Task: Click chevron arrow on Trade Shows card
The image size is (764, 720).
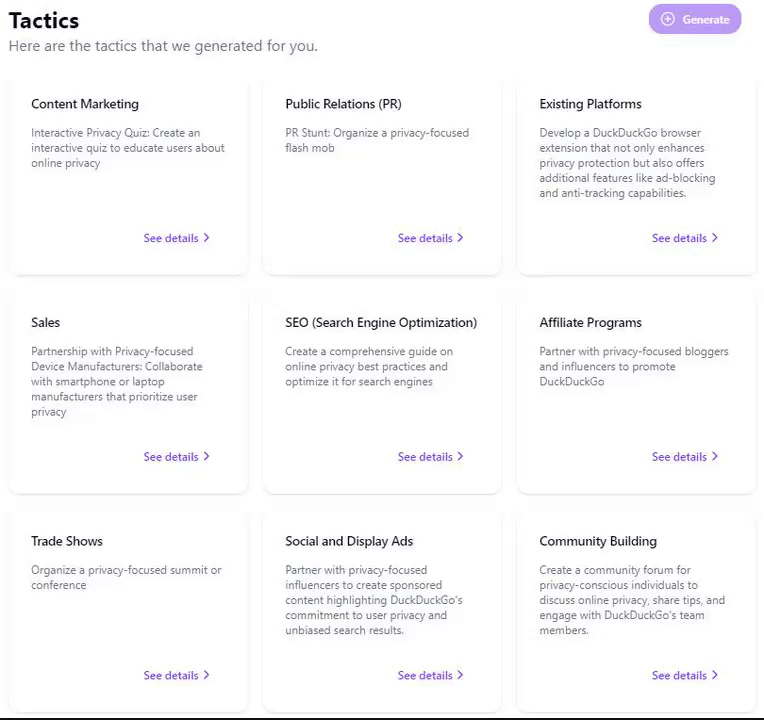Action: pyautogui.click(x=207, y=675)
